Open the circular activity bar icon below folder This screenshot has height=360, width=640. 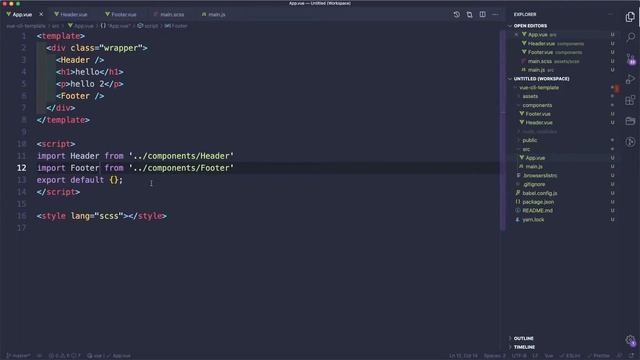tap(630, 142)
